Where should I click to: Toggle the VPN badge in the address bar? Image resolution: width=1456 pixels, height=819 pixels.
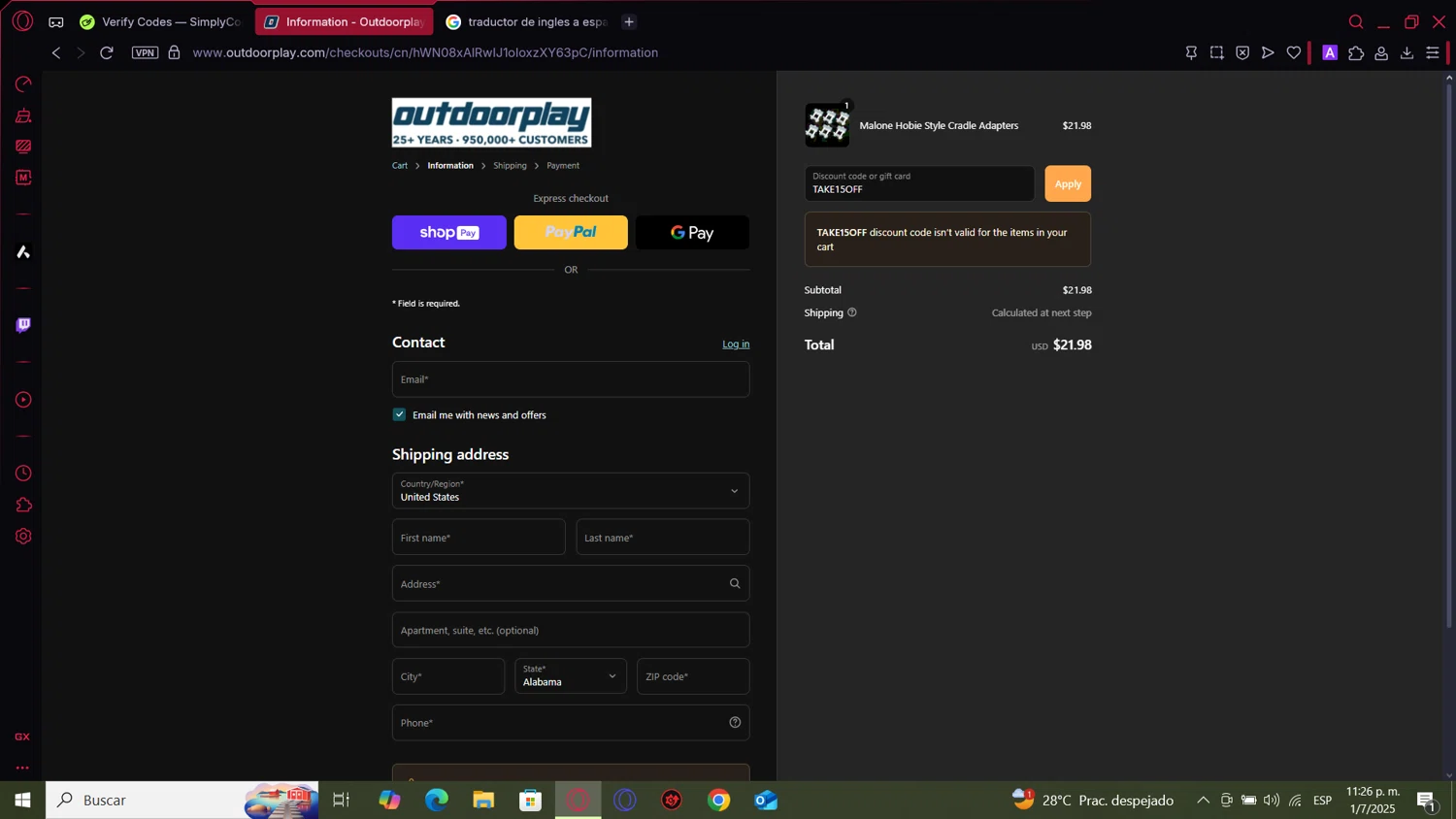[x=145, y=52]
